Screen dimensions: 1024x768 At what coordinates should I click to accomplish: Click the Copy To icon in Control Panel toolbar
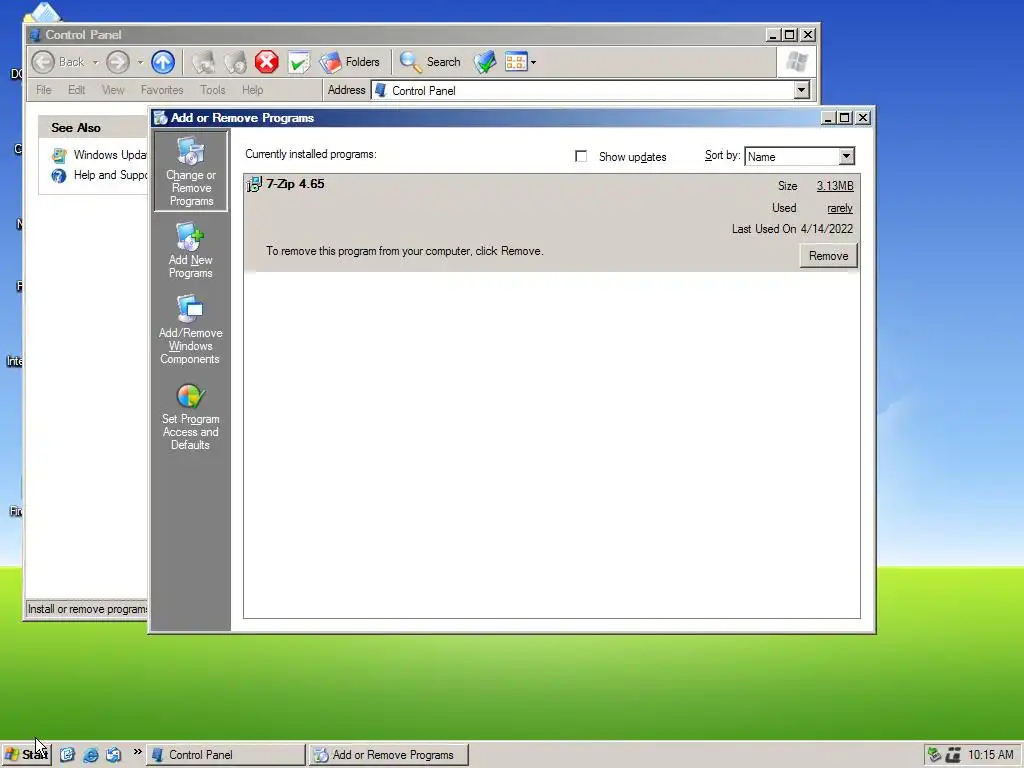[235, 62]
